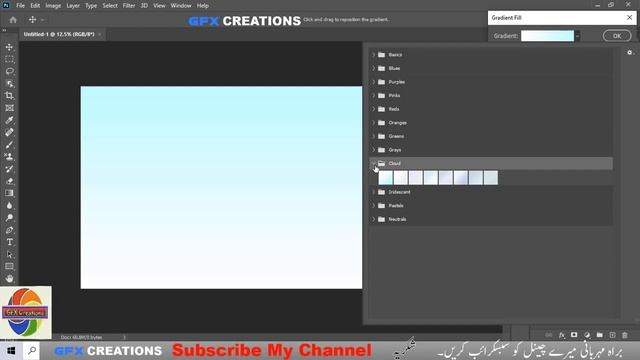Image resolution: width=640 pixels, height=360 pixels.
Task: Expand the Basics gradient folder
Action: [x=373, y=55]
